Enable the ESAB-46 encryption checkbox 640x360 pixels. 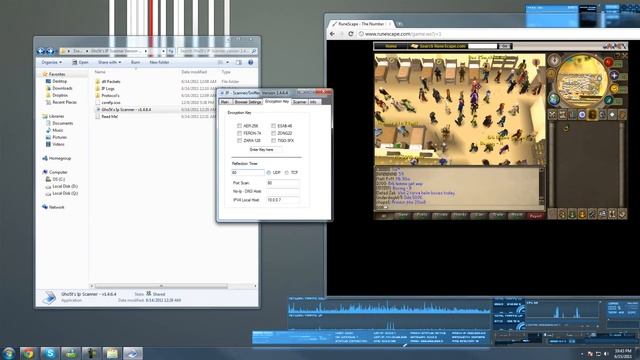click(273, 126)
